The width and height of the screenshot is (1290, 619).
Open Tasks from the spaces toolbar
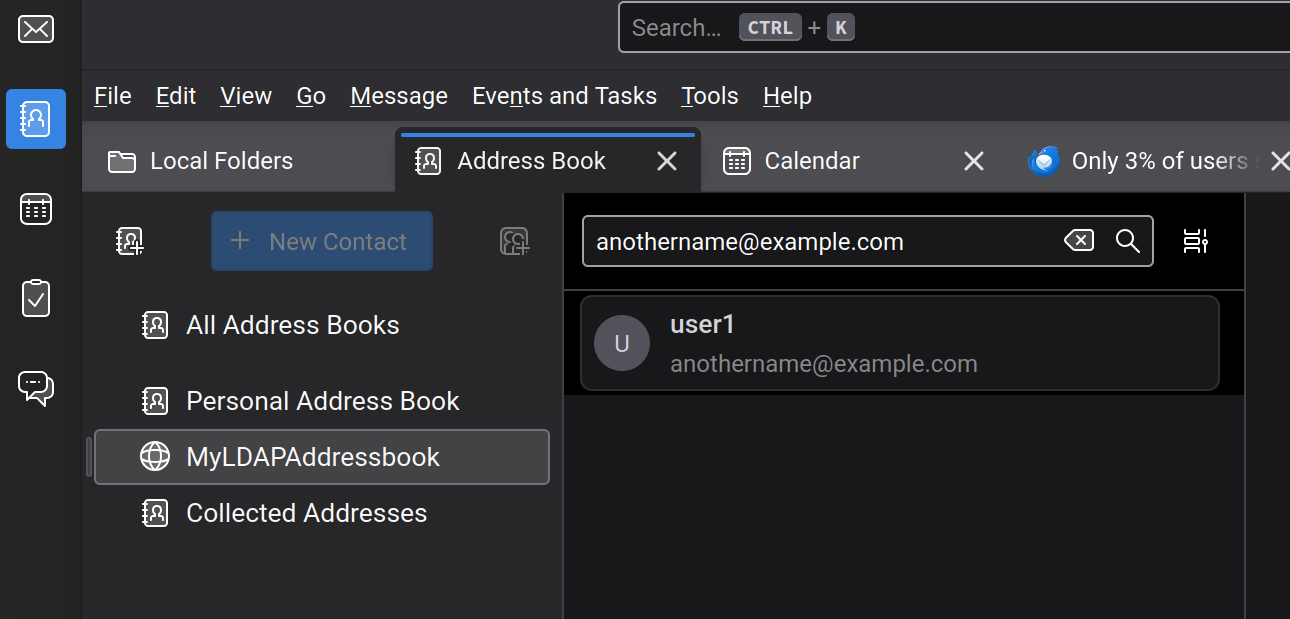pos(36,298)
